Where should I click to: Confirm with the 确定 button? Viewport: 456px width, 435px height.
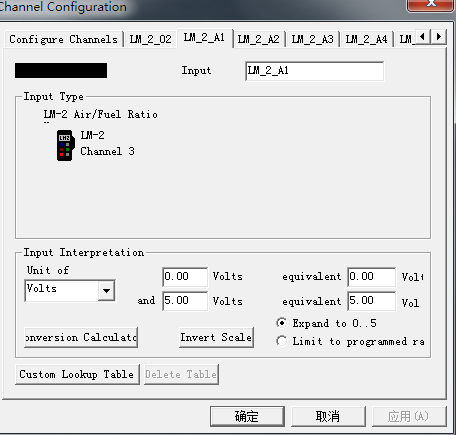[247, 416]
